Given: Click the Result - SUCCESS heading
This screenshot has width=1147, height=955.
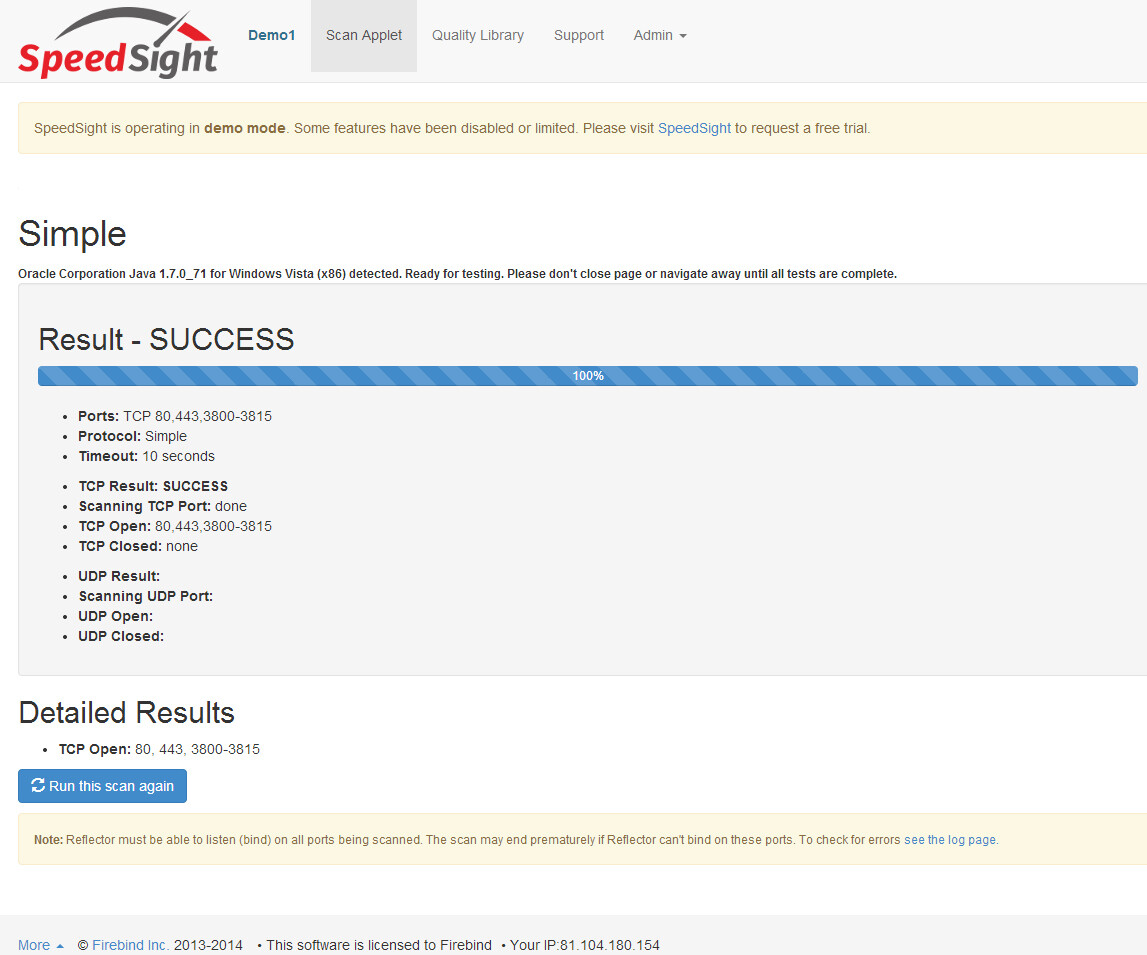Looking at the screenshot, I should click(166, 340).
